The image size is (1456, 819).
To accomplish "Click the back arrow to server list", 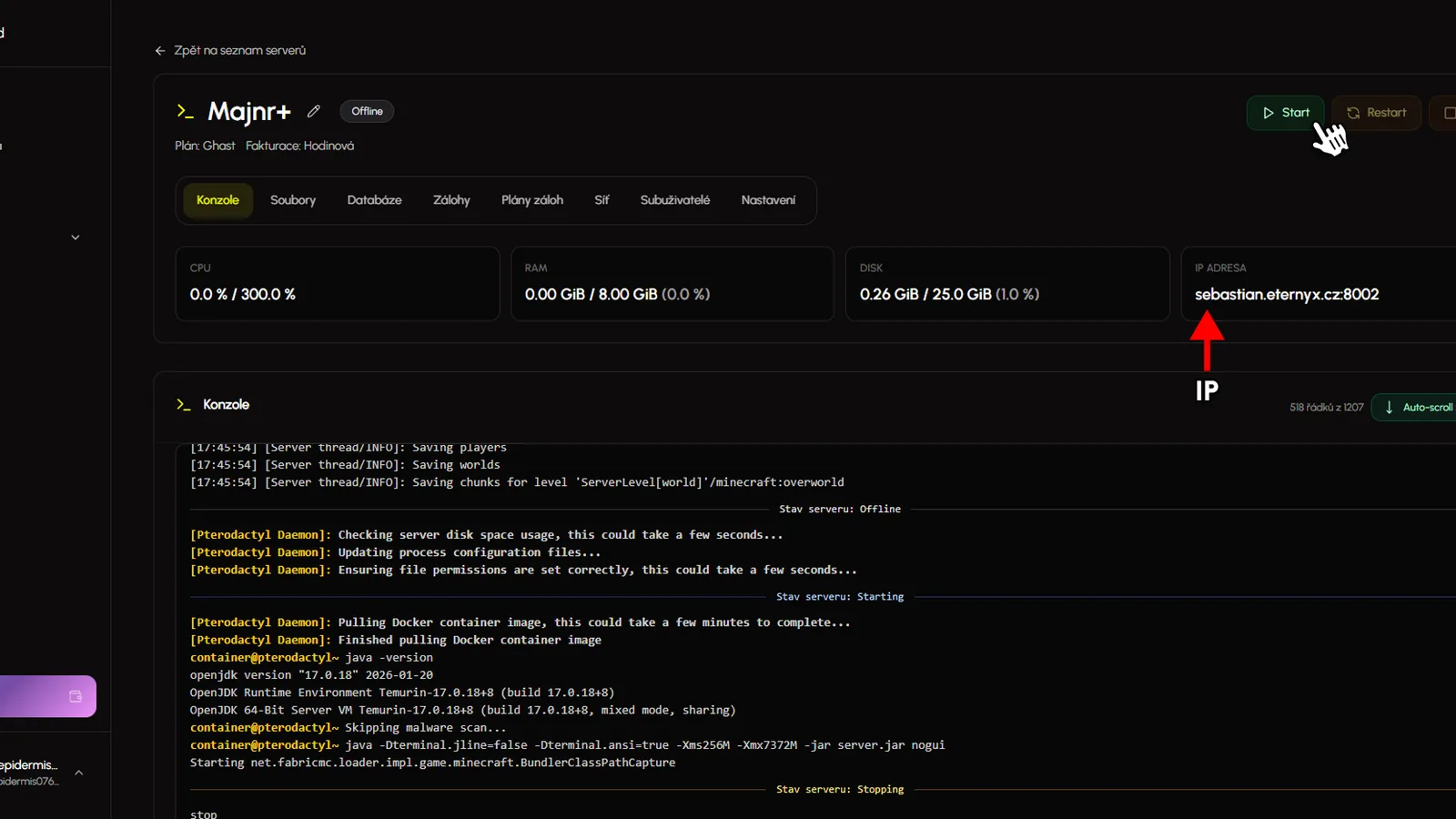I will (x=160, y=51).
